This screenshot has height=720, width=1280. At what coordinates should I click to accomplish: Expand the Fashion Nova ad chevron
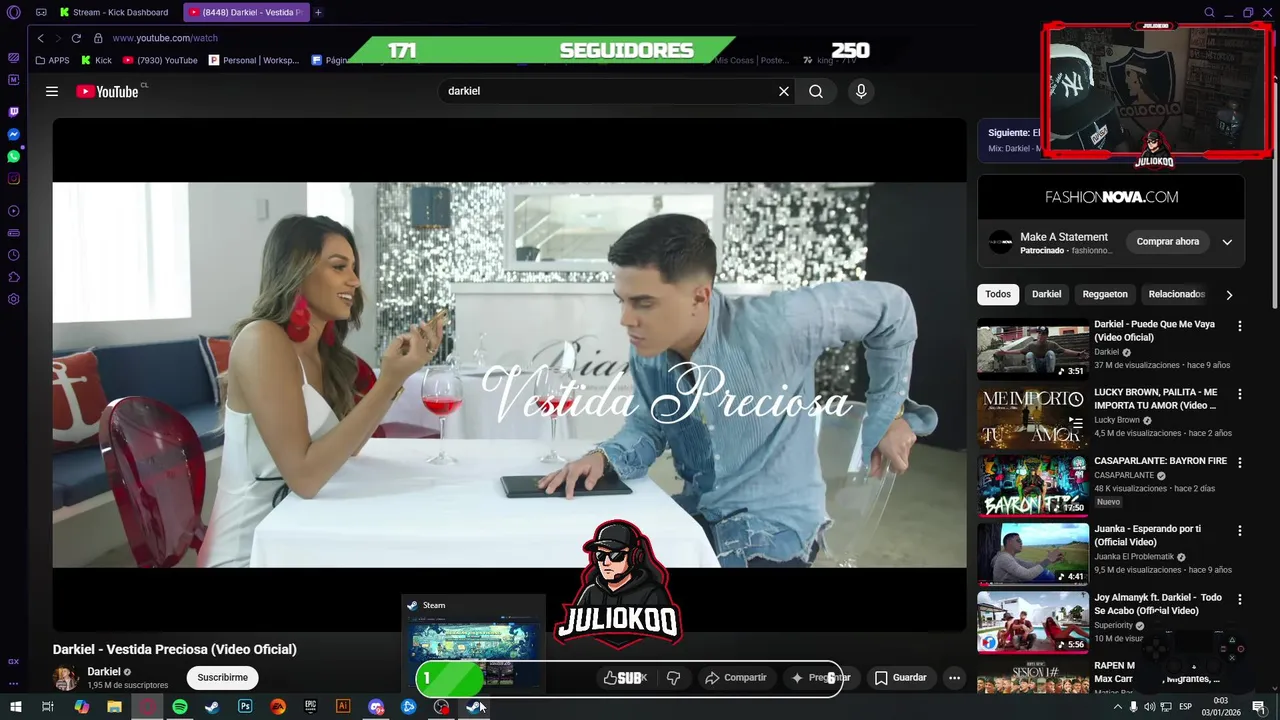coord(1227,241)
